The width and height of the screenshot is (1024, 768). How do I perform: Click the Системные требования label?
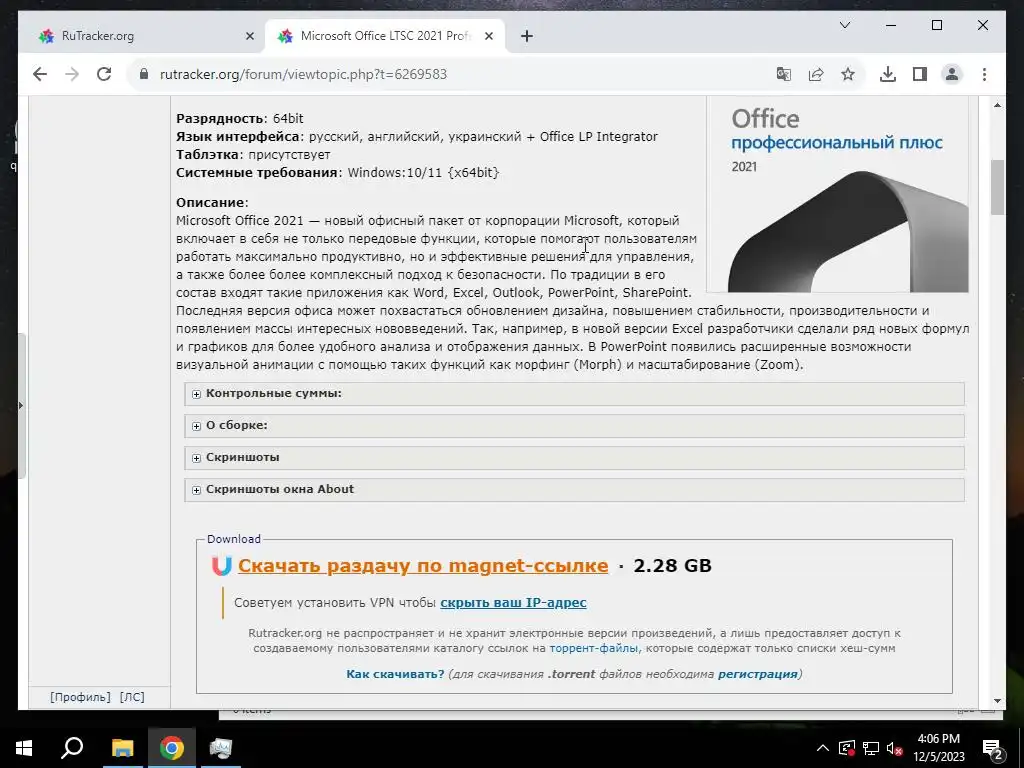258,173
